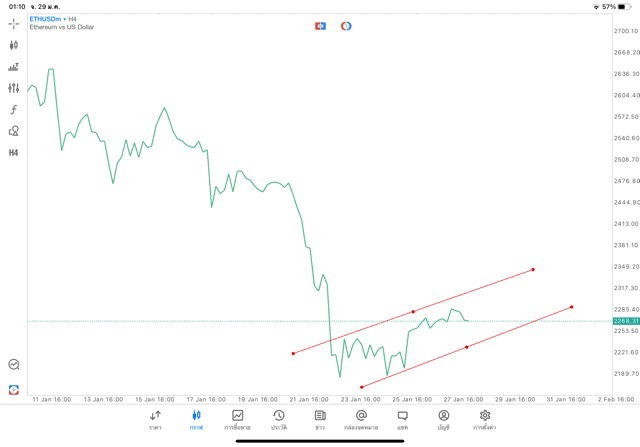The height and width of the screenshot is (447, 640).
Task: Open the ข่าว (News) tab
Action: (x=320, y=419)
